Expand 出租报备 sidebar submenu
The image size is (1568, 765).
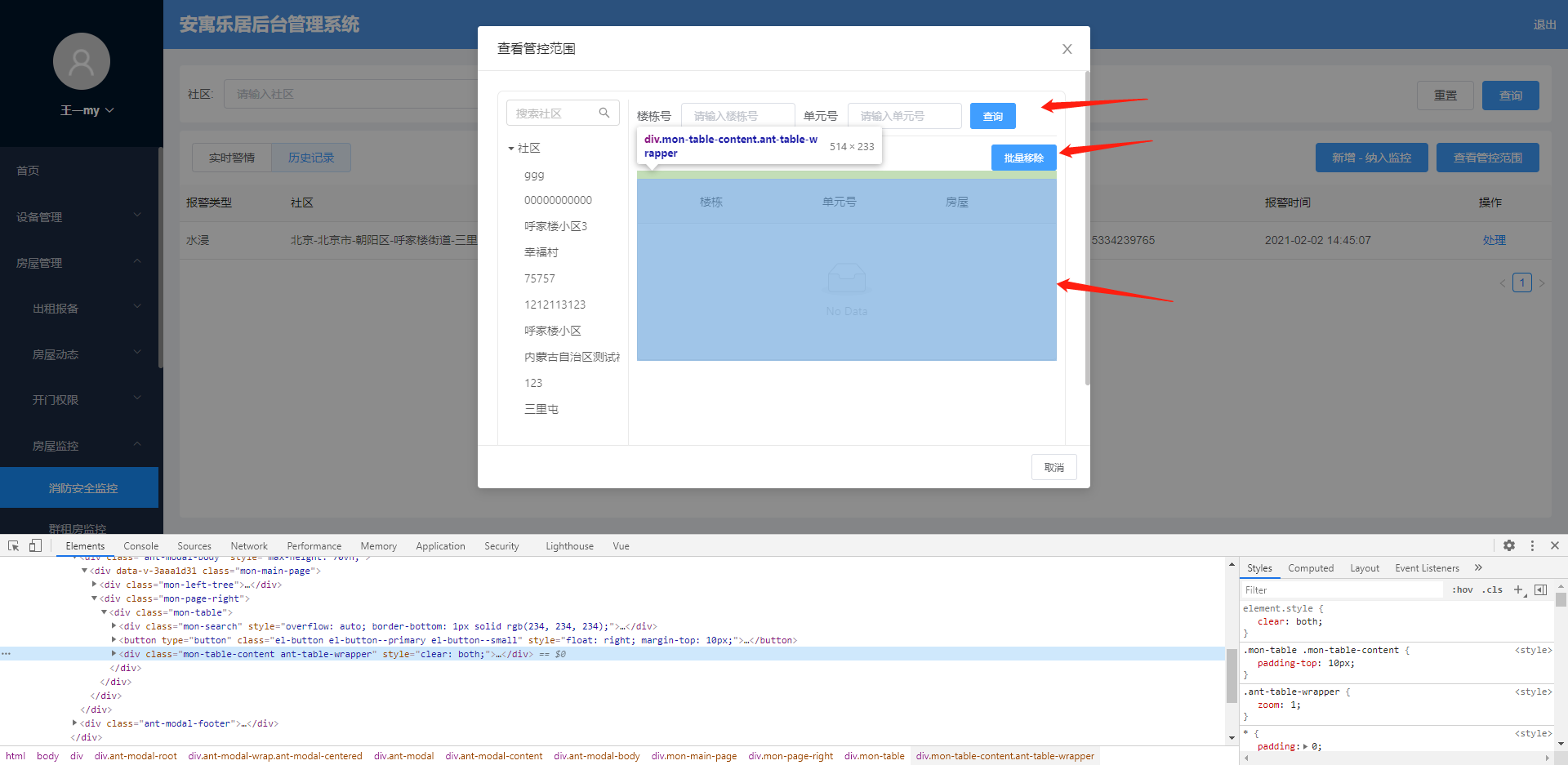coord(79,308)
